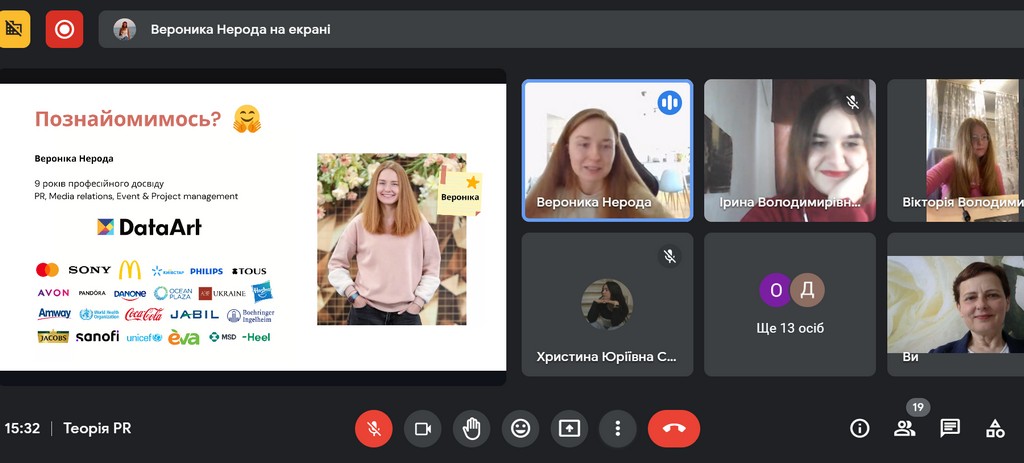Toggle the camera on or off
1024x463 pixels.
[422, 428]
